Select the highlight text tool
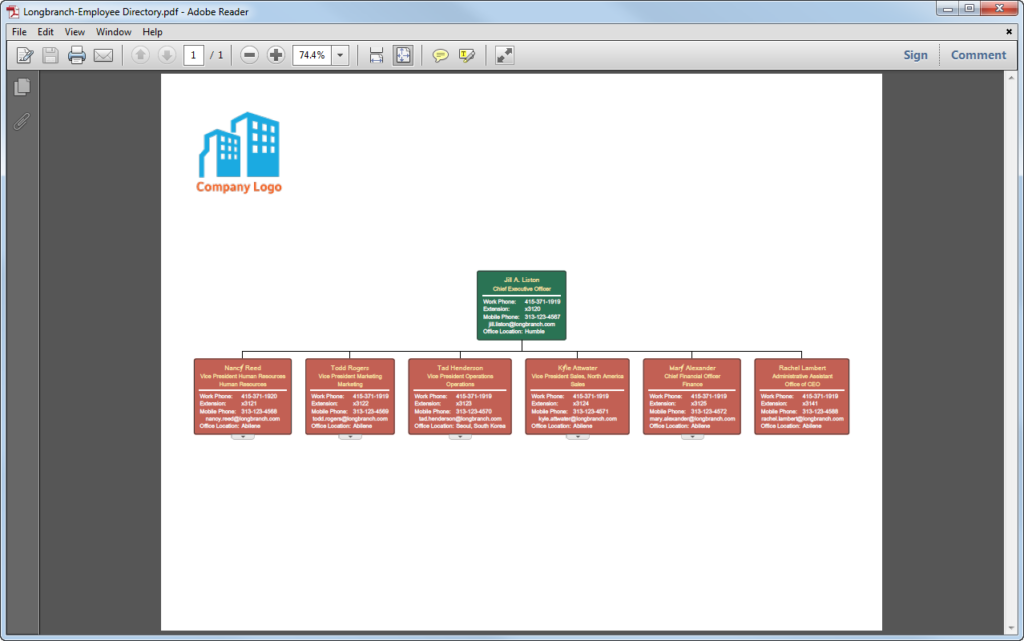Image resolution: width=1024 pixels, height=641 pixels. pyautogui.click(x=467, y=55)
